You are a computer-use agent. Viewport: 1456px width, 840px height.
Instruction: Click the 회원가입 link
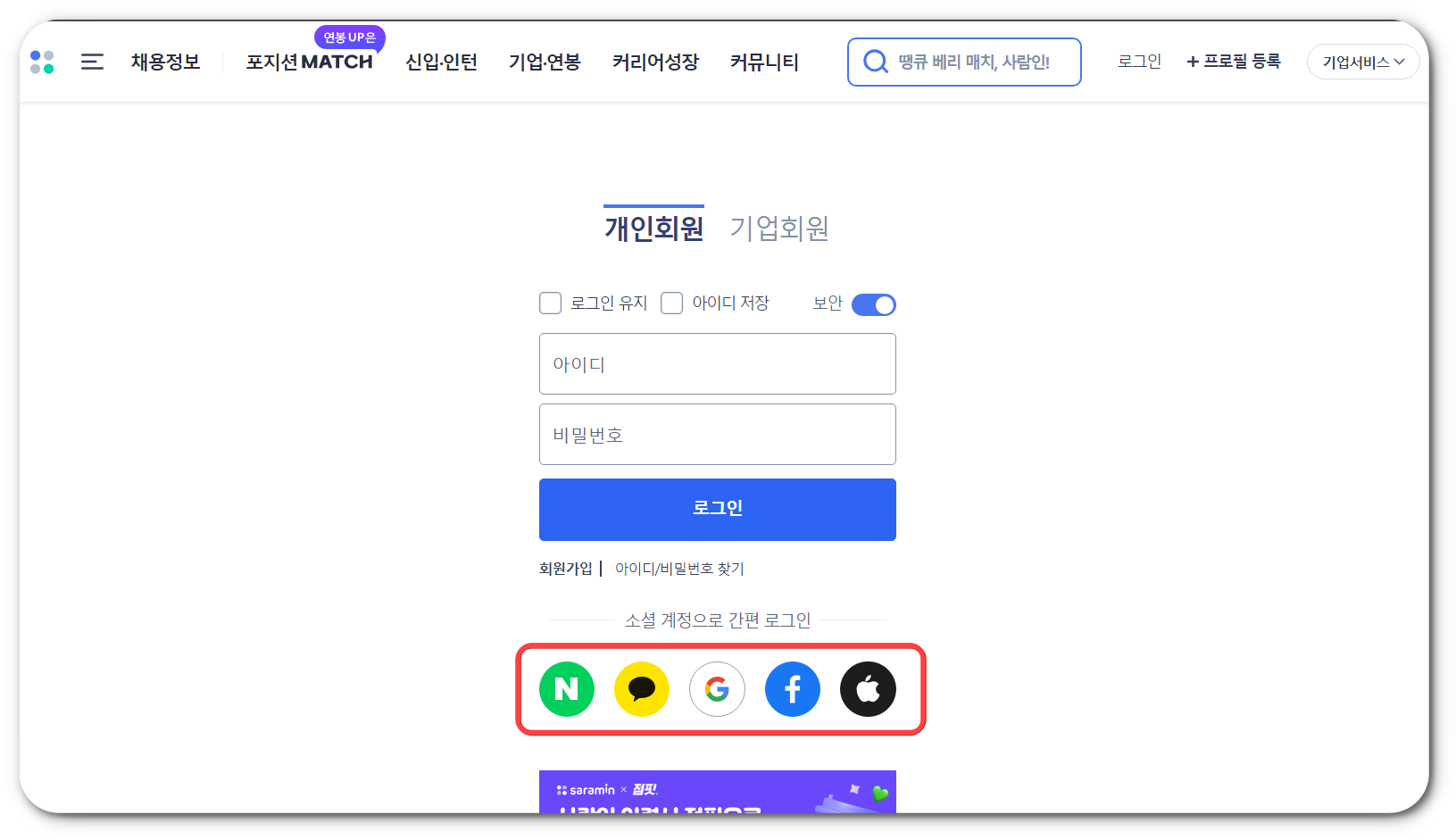[x=566, y=569]
